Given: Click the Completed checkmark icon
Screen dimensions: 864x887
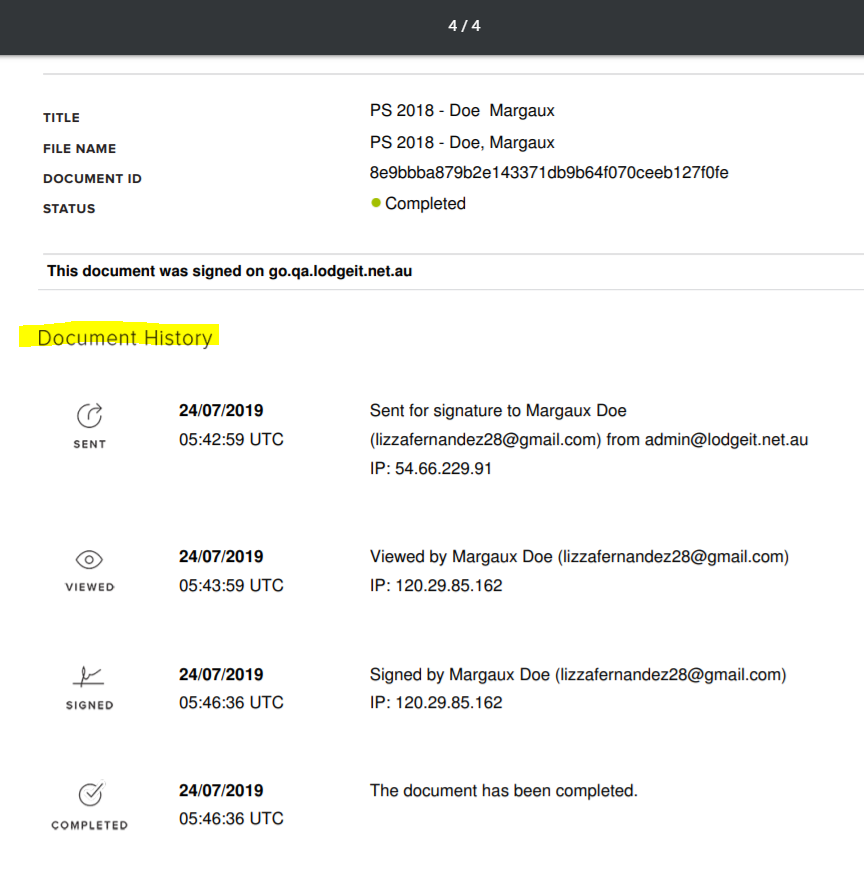Looking at the screenshot, I should [x=92, y=793].
